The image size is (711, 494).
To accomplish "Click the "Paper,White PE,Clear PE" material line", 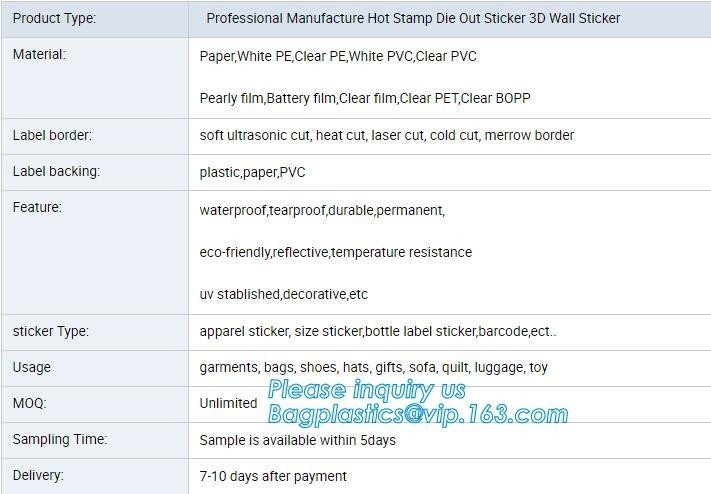I will pos(338,56).
